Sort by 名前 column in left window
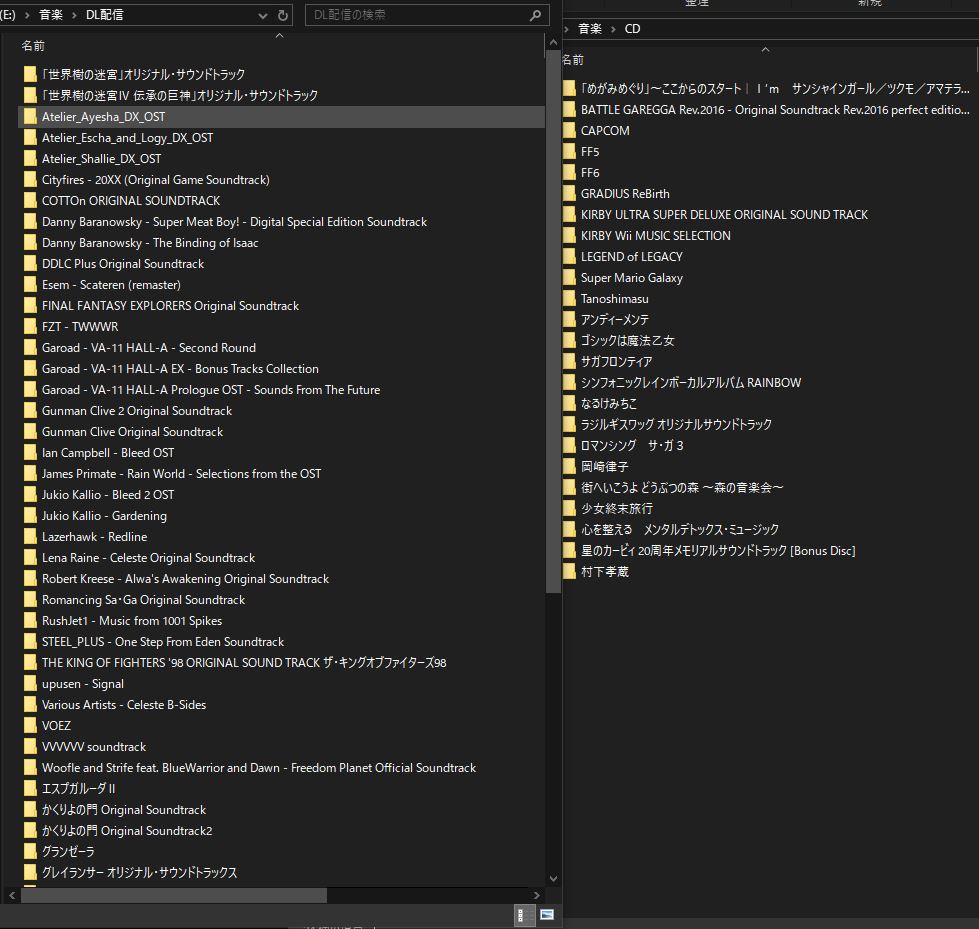Image resolution: width=979 pixels, height=929 pixels. (x=33, y=46)
